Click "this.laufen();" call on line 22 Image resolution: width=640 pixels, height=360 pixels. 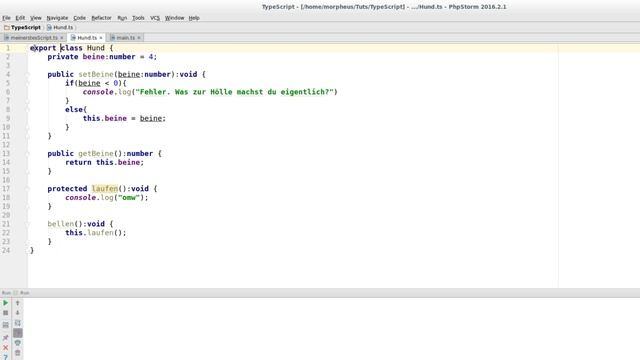click(x=96, y=233)
